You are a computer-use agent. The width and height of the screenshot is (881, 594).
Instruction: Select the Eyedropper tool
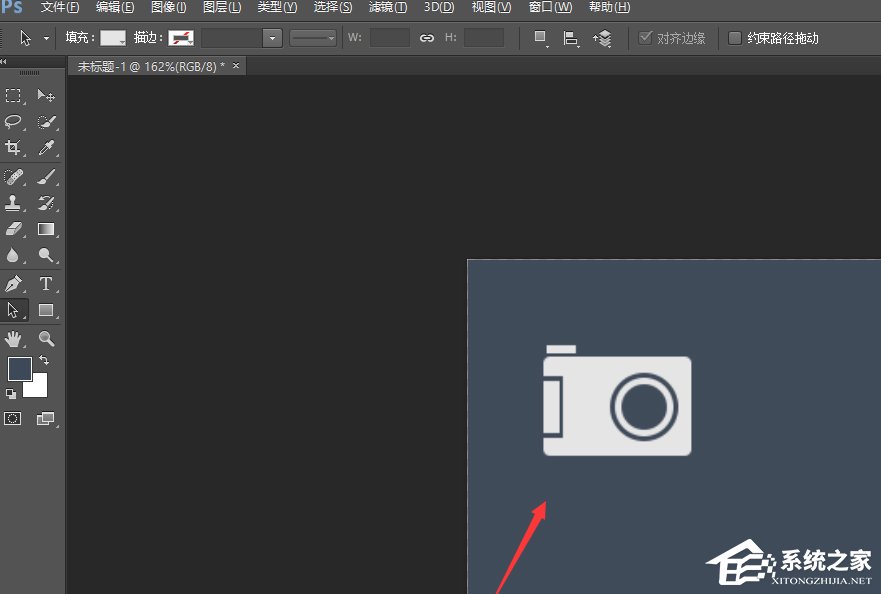click(x=46, y=147)
